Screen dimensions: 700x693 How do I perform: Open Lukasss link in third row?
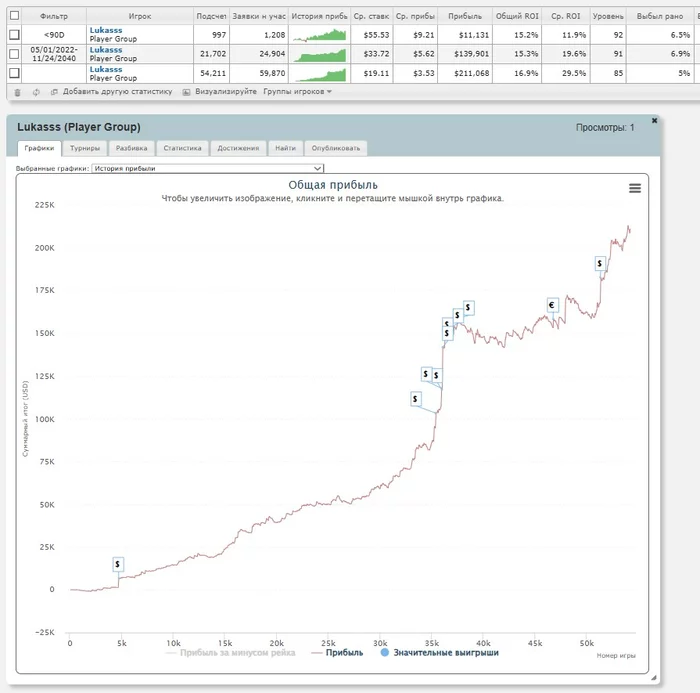[106, 70]
